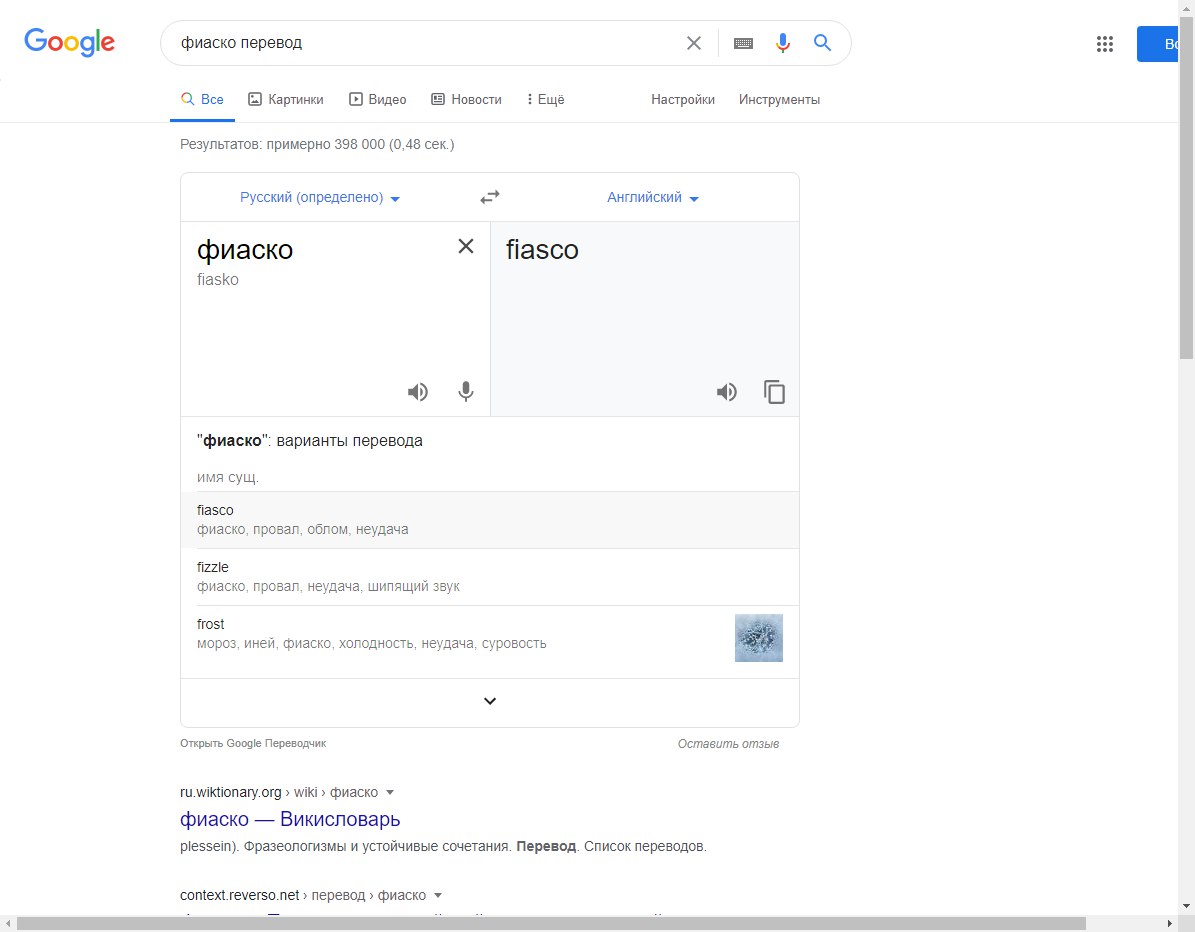Use microphone input in the translator

pyautogui.click(x=466, y=392)
